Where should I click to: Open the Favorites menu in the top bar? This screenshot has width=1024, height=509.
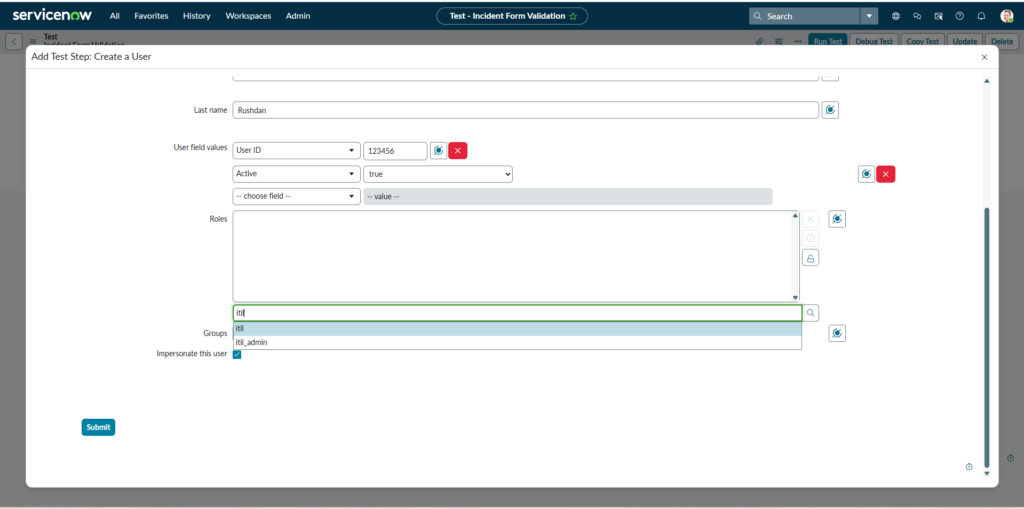tap(151, 16)
